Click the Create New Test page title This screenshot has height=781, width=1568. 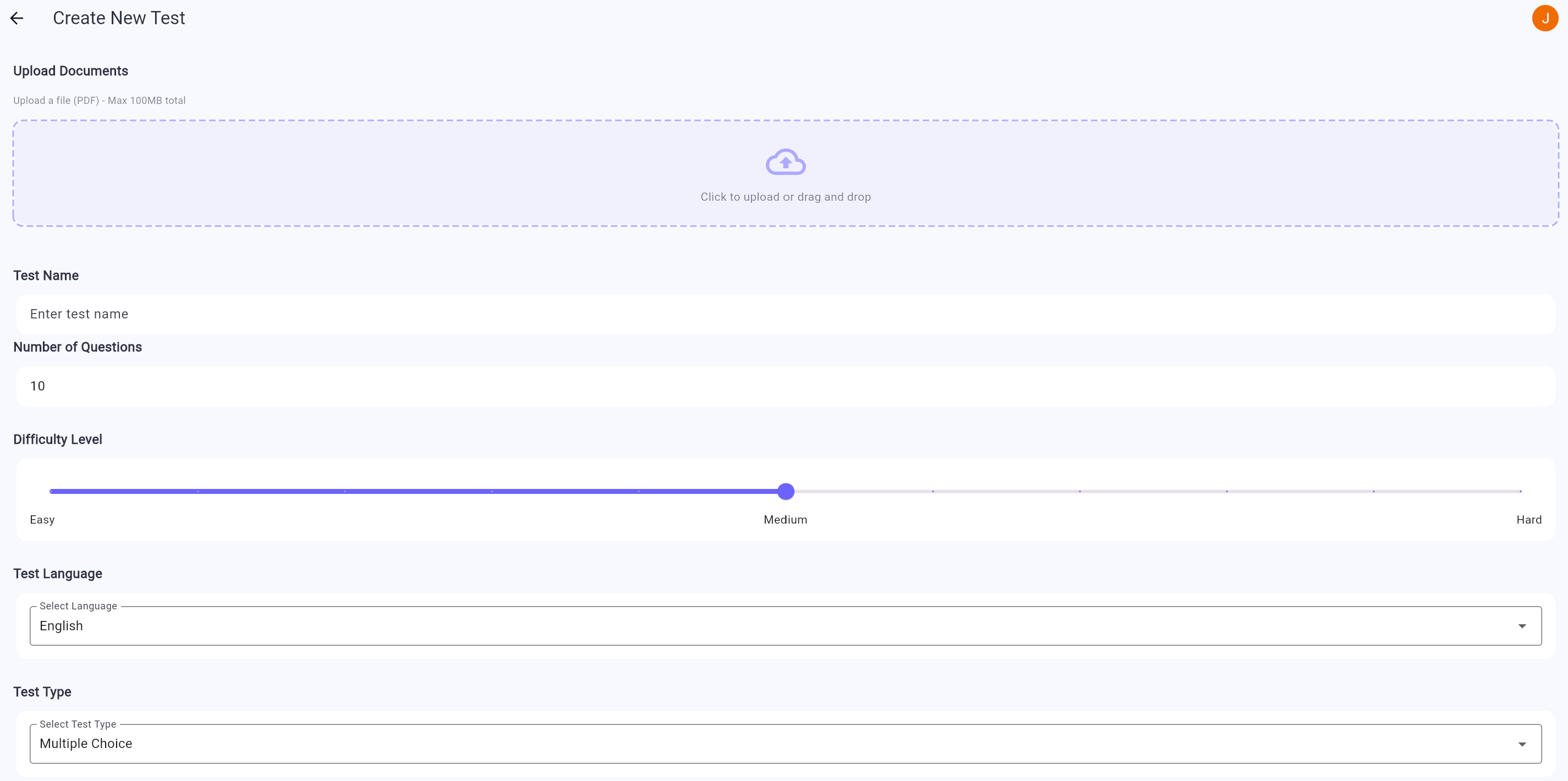(x=119, y=18)
